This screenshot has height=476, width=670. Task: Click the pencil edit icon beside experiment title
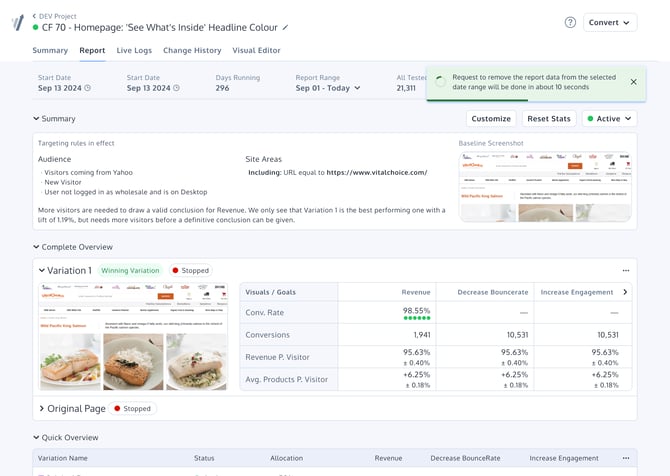point(285,28)
